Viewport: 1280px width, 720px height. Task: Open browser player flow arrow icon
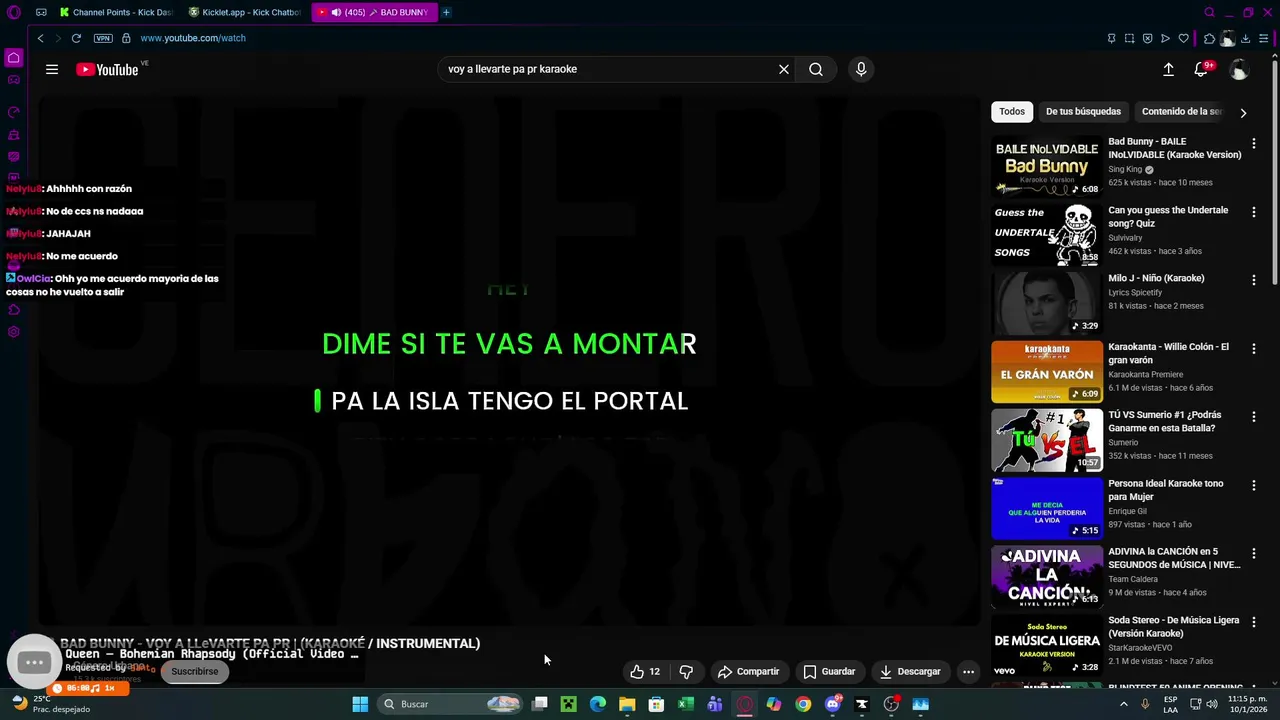[1165, 38]
